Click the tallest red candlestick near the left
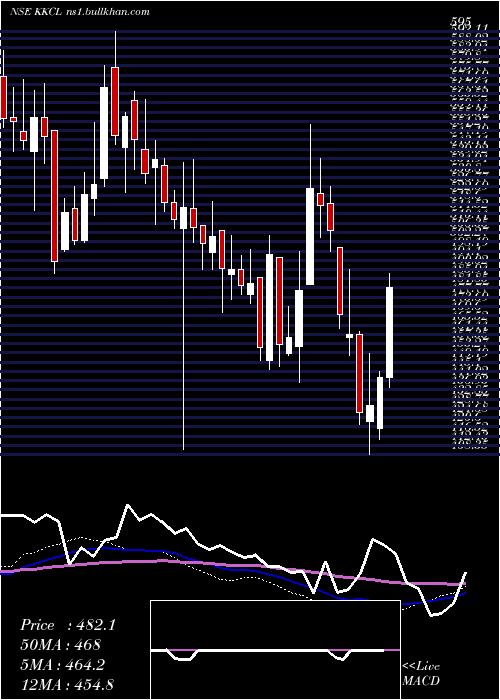500x700 pixels. coord(54,196)
